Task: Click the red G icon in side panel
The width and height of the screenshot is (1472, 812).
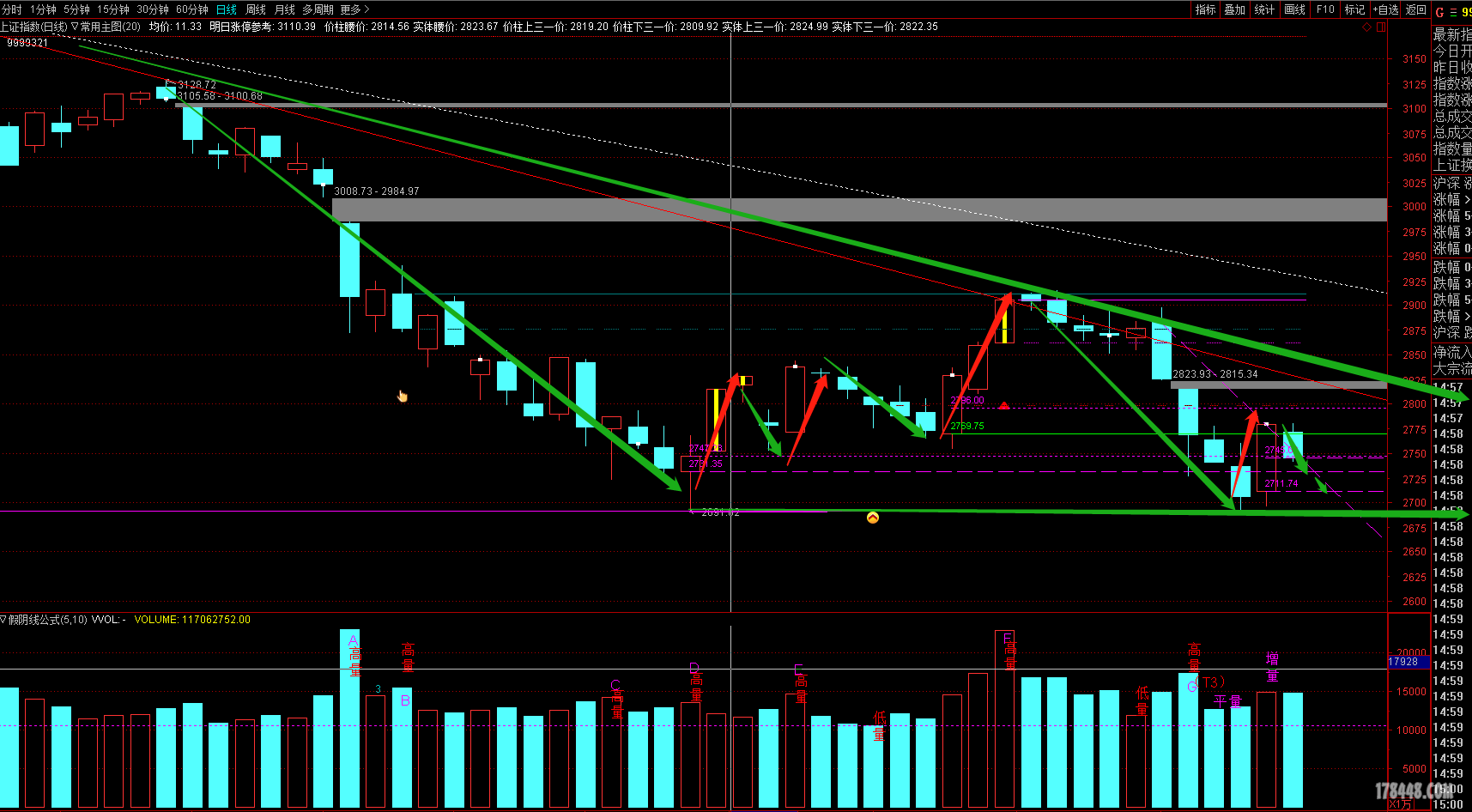Action: coord(1440,12)
